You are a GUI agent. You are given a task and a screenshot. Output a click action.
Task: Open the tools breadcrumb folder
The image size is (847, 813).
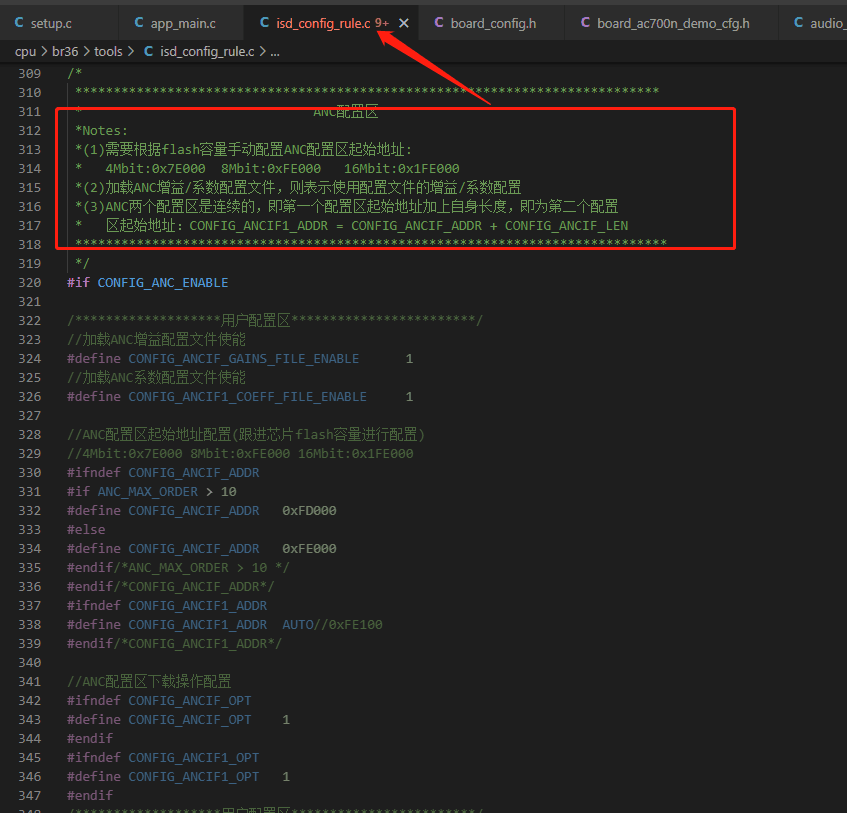pos(108,51)
